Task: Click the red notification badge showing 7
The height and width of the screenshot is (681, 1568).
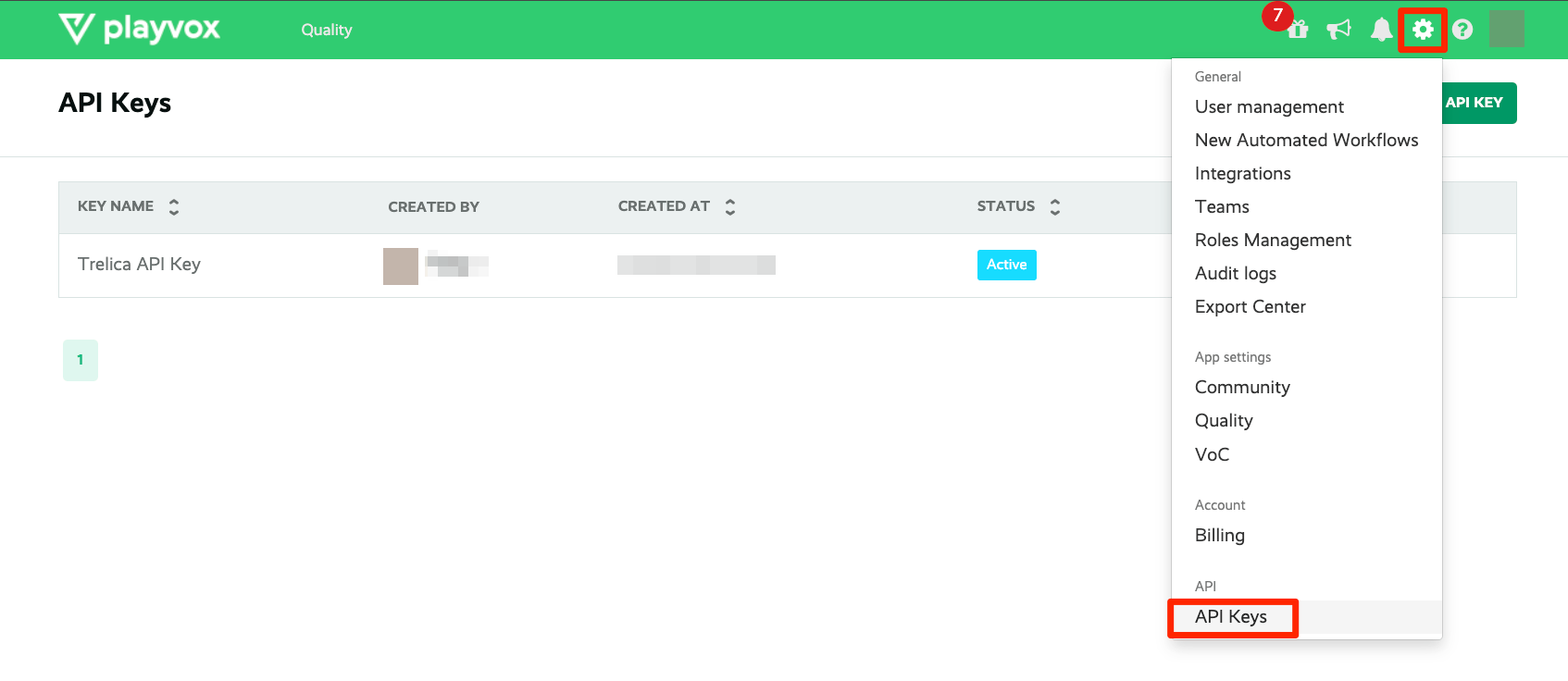Action: pos(1277,16)
